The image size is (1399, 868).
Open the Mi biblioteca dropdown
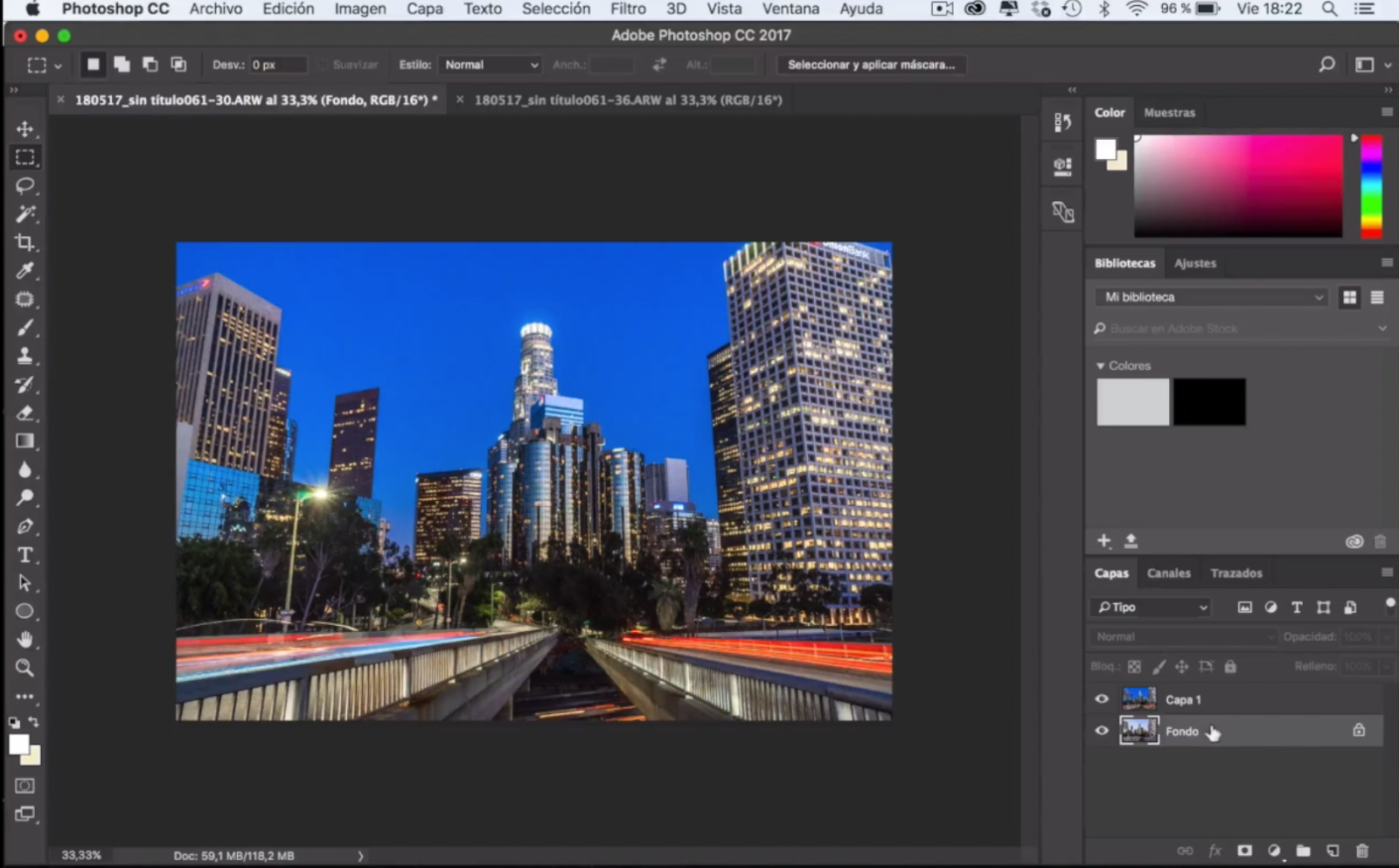pos(1212,297)
